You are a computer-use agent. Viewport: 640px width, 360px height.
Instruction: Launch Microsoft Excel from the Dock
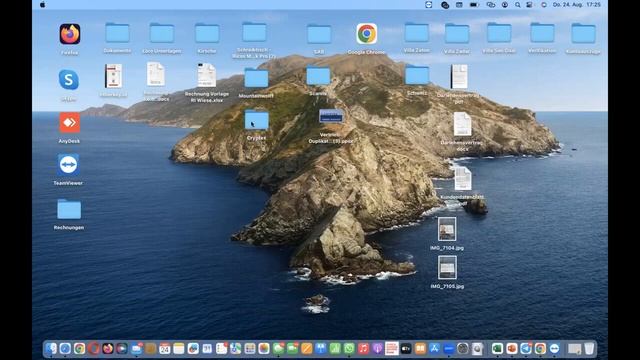coord(497,349)
